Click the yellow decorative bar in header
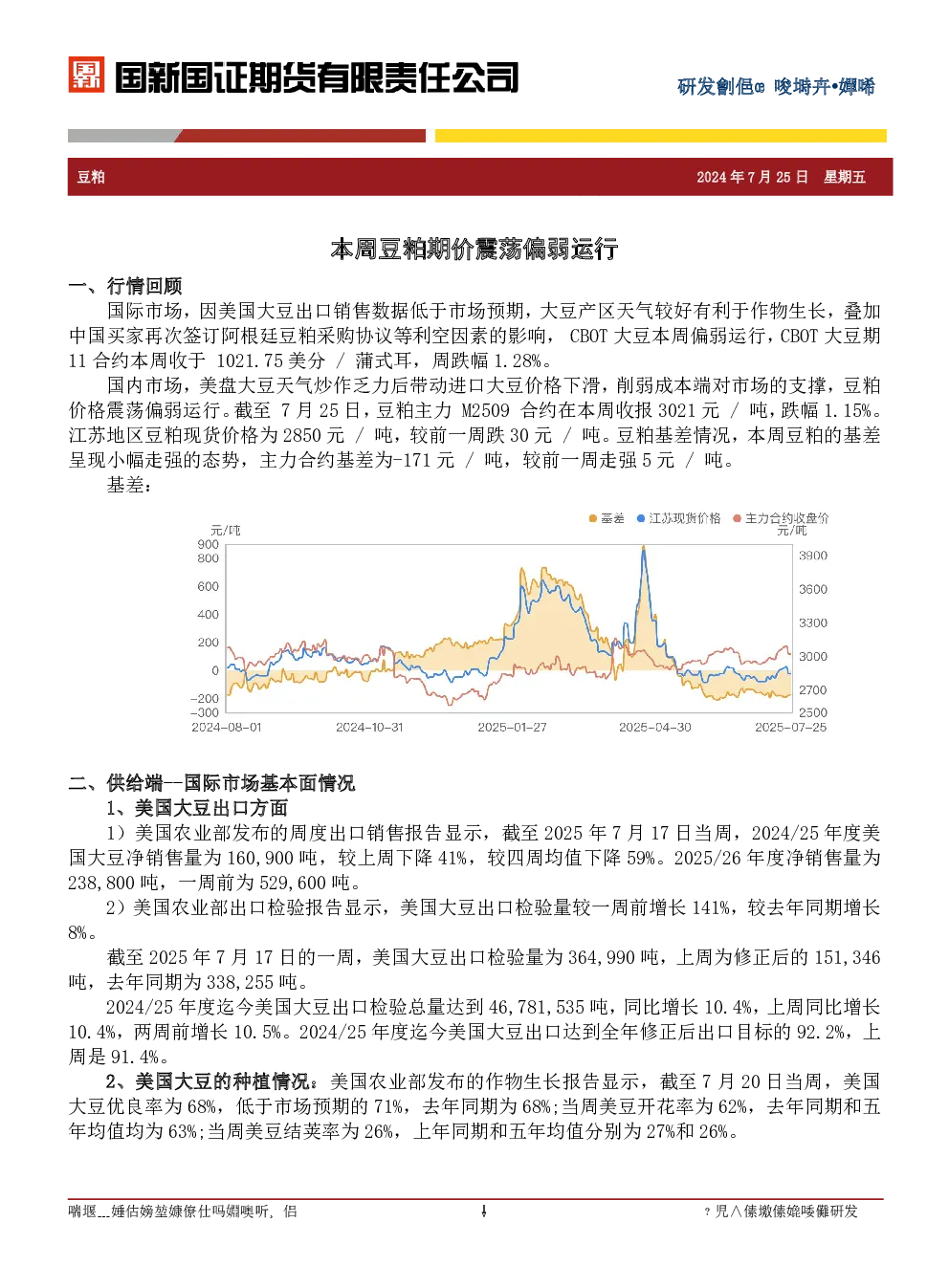Image resolution: width=949 pixels, height=1288 pixels. click(x=660, y=136)
